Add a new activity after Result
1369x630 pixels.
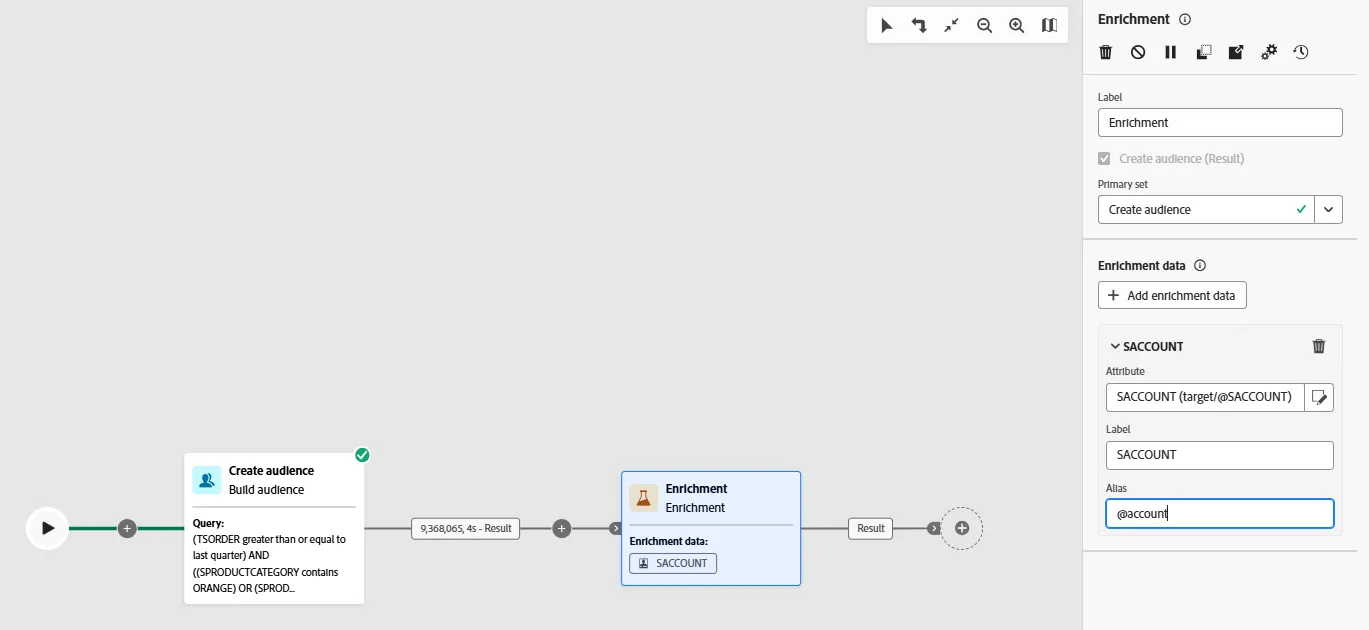click(x=962, y=528)
